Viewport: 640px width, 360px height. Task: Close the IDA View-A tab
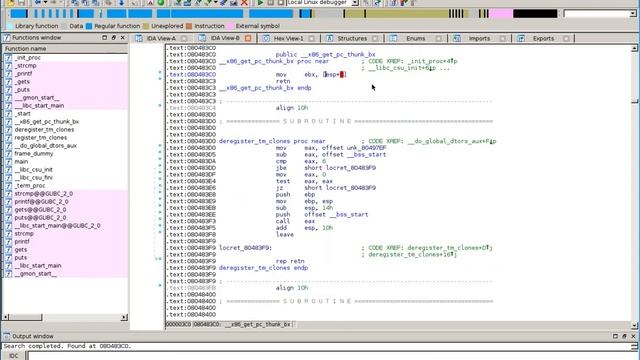coord(184,38)
